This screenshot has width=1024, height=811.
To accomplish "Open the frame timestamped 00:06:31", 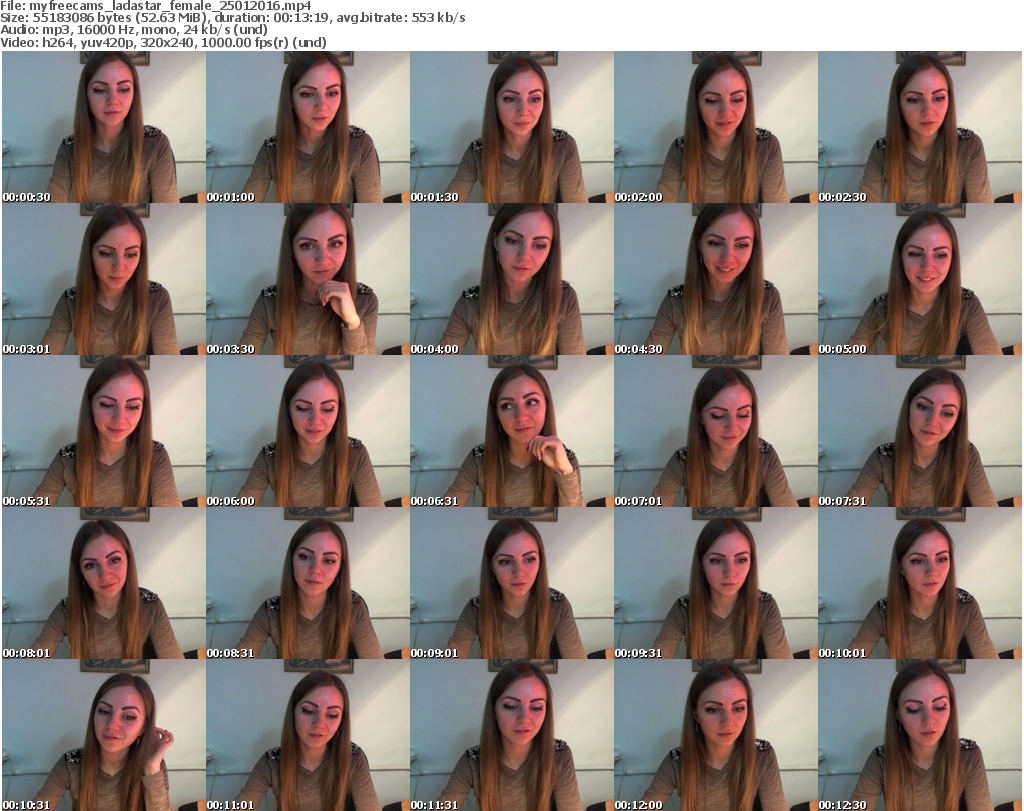I will pyautogui.click(x=512, y=432).
